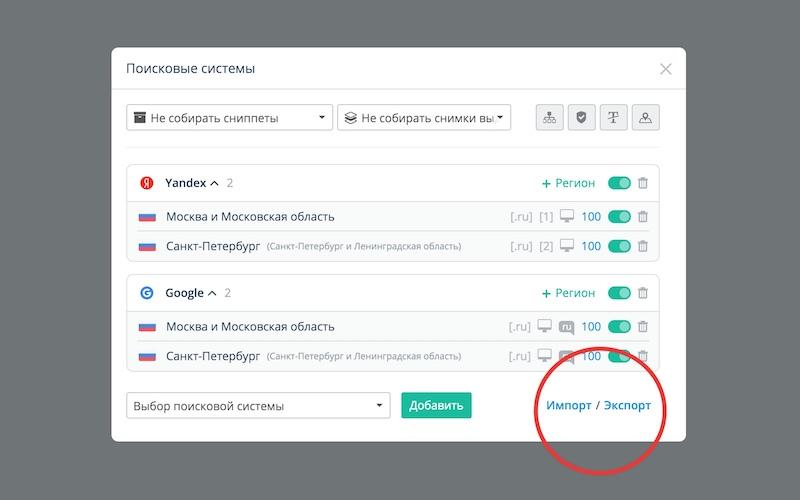
Task: Open the 'Не собирать снимки' dropdown
Action: (424, 117)
